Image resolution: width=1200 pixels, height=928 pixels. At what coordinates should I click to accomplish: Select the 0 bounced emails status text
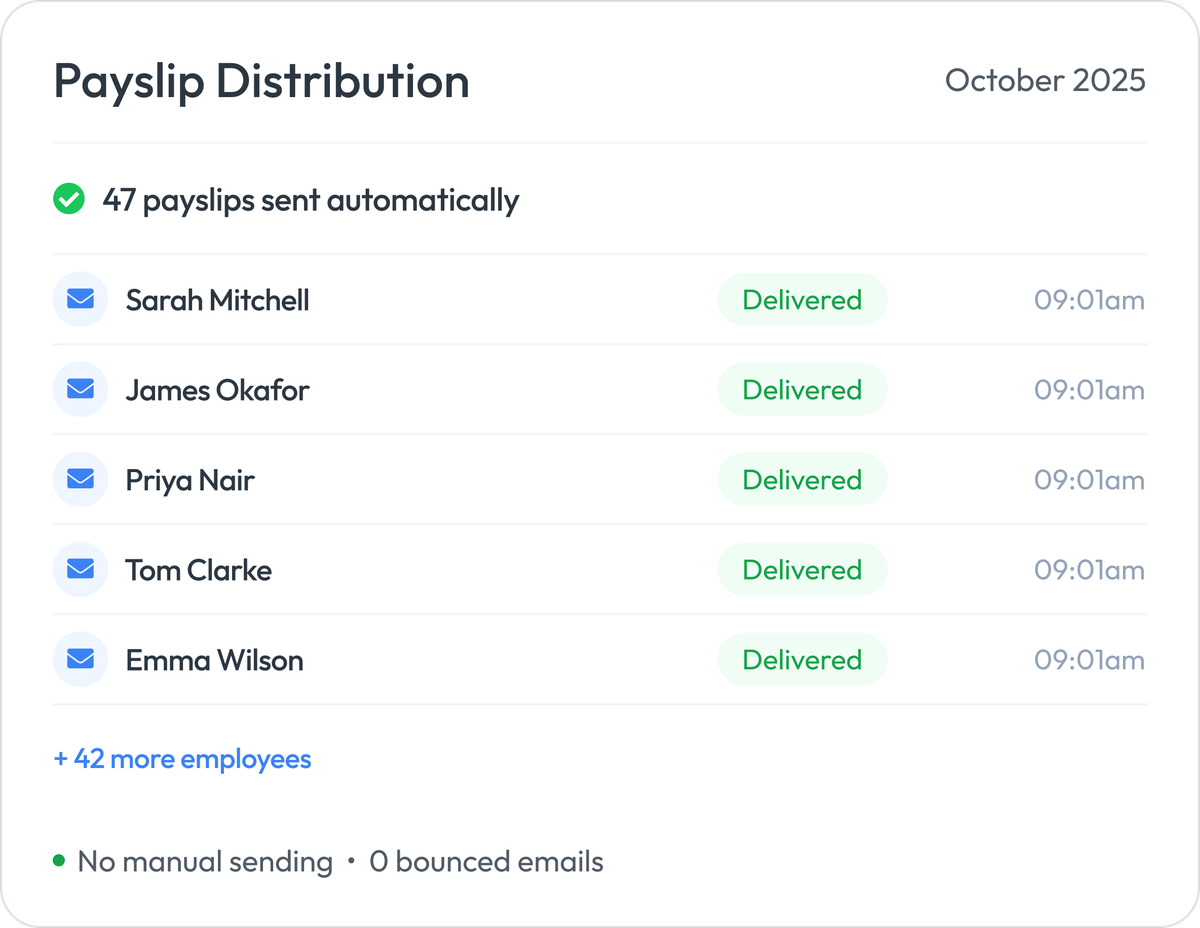tap(486, 861)
